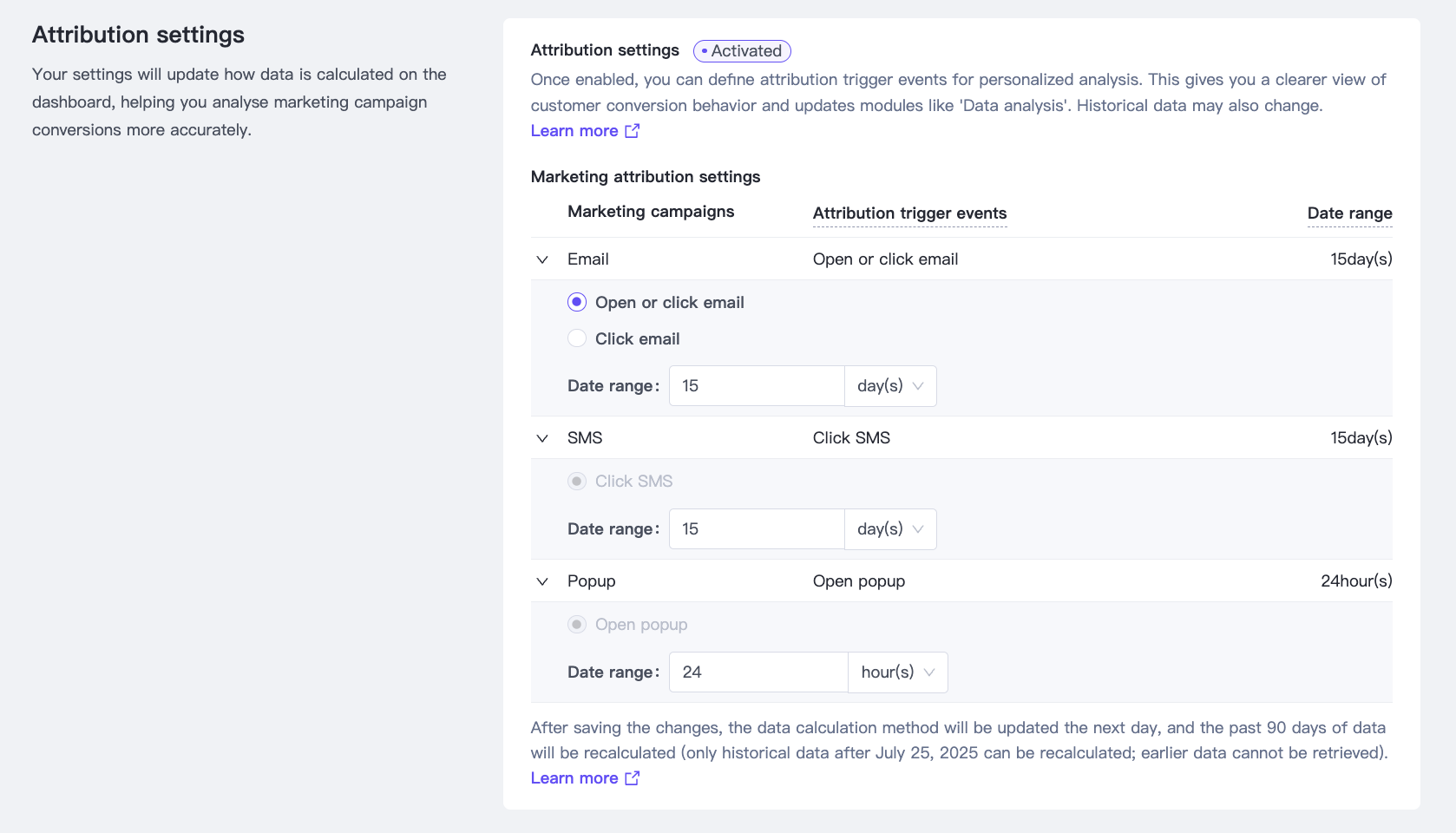
Task: Select the Click SMS radio button
Action: click(x=577, y=481)
